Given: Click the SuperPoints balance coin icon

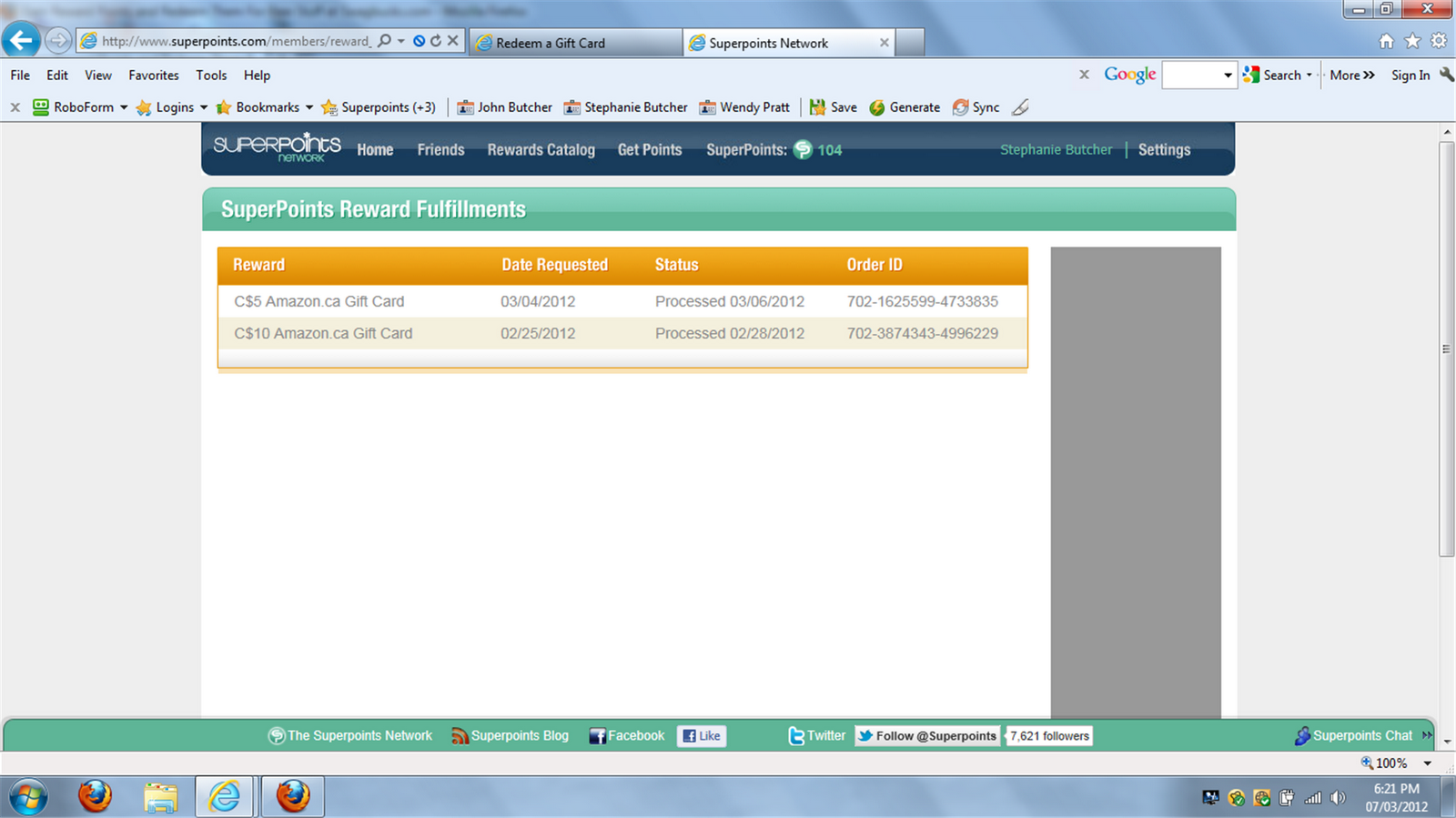Looking at the screenshot, I should click(803, 149).
